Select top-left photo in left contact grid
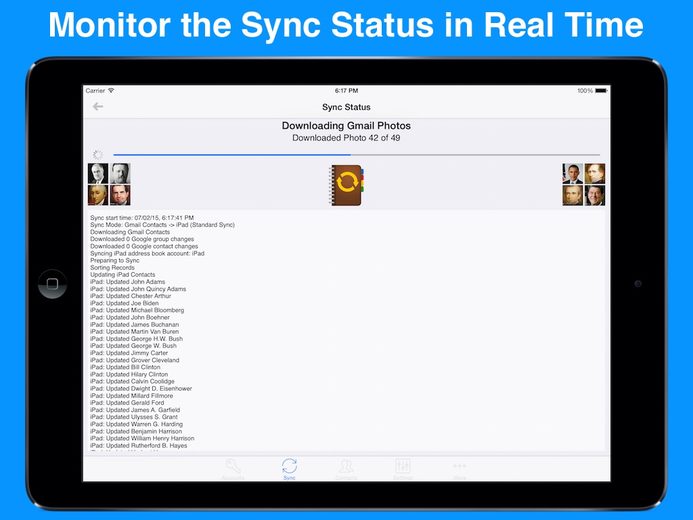693x520 pixels. [x=98, y=173]
